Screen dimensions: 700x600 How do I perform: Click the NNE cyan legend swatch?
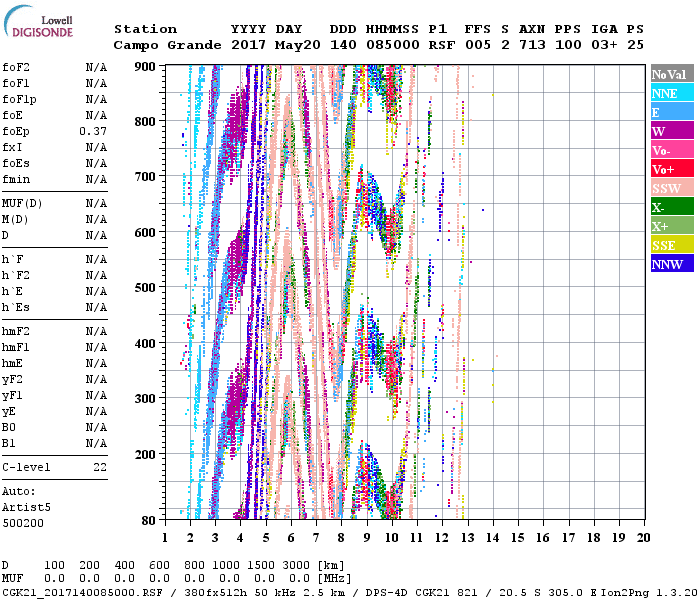pyautogui.click(x=672, y=93)
